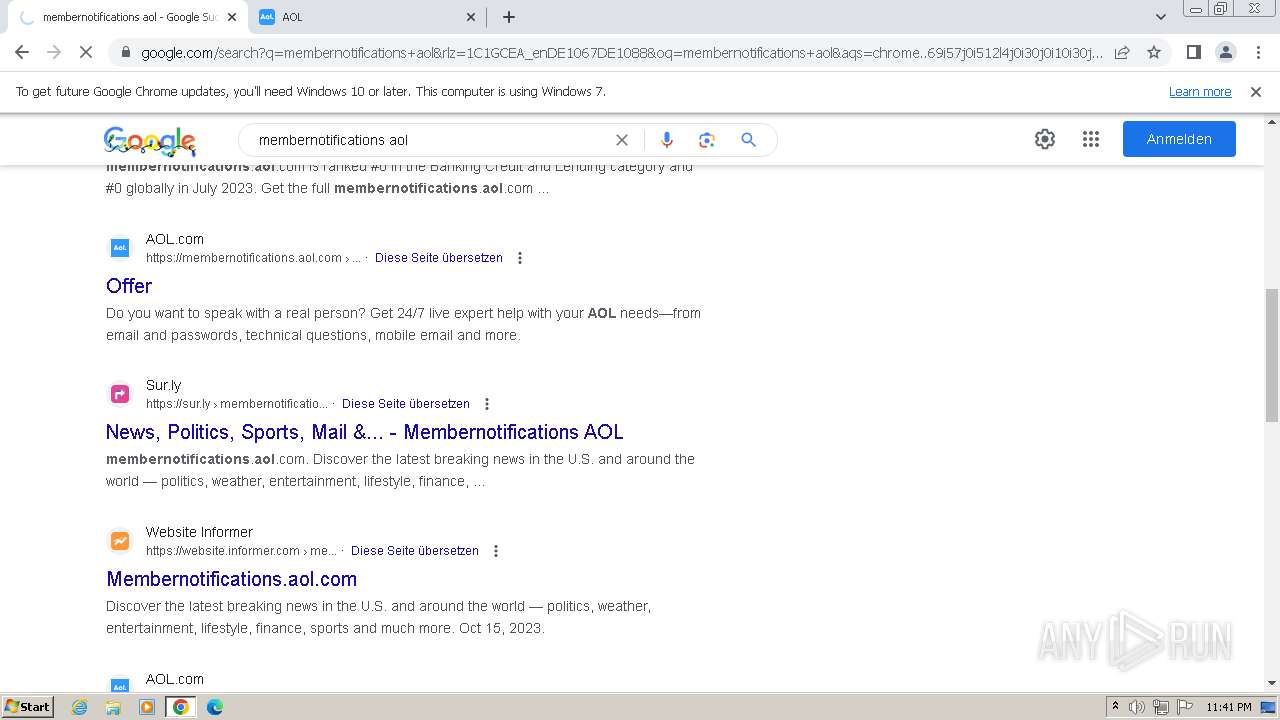Open Google quick settings gear
Viewport: 1280px width, 720px height.
pos(1045,139)
